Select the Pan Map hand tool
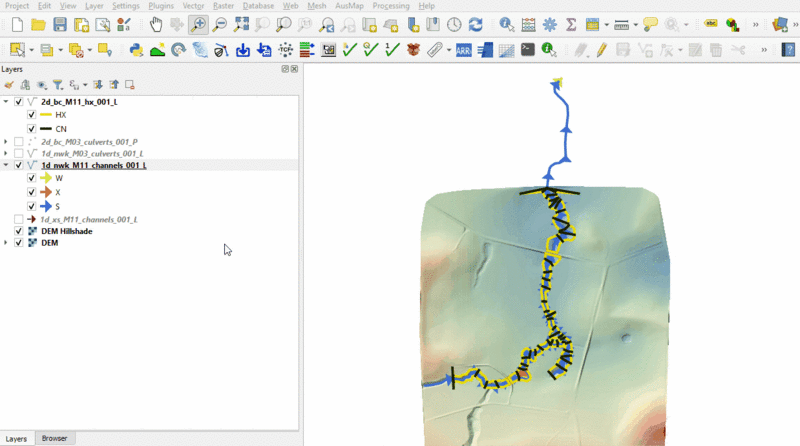 pyautogui.click(x=156, y=24)
